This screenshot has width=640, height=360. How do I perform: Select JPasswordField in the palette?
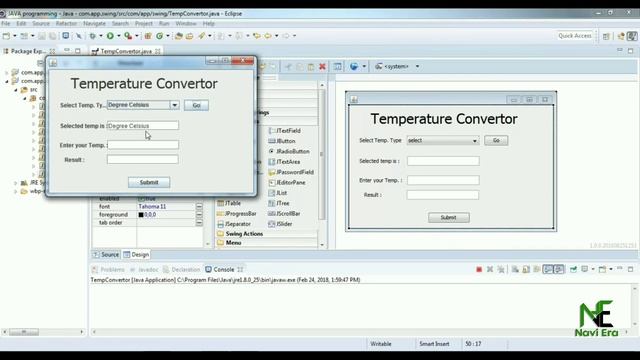tap(291, 172)
